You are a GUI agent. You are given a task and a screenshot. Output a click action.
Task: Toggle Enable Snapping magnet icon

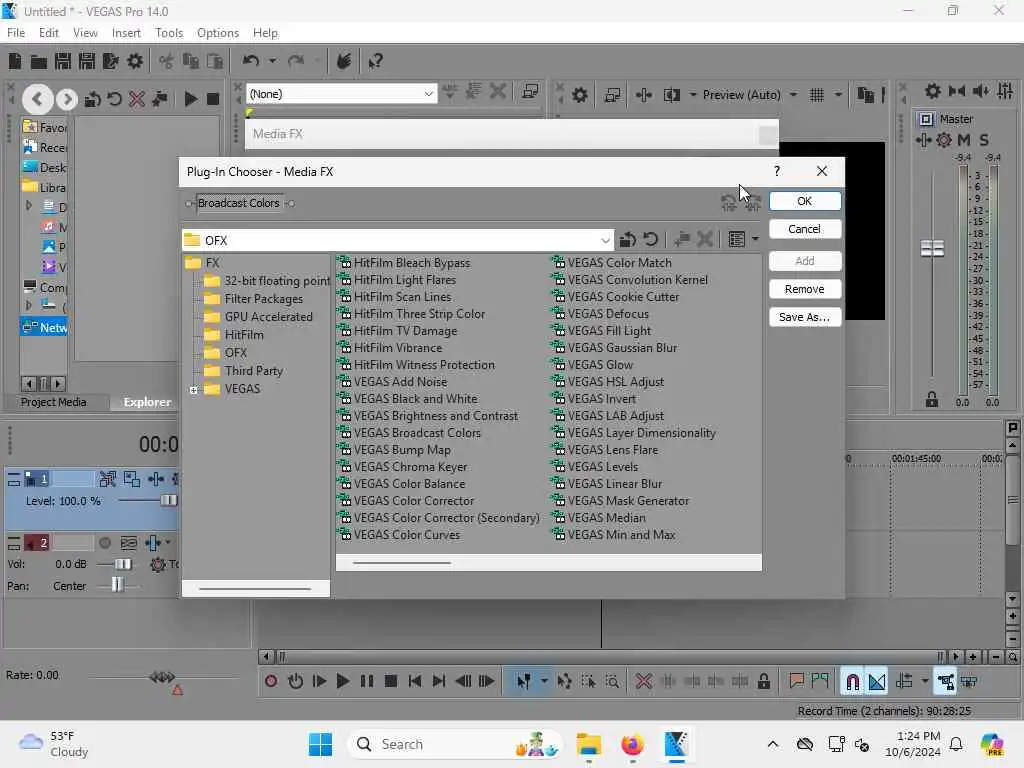click(x=852, y=682)
